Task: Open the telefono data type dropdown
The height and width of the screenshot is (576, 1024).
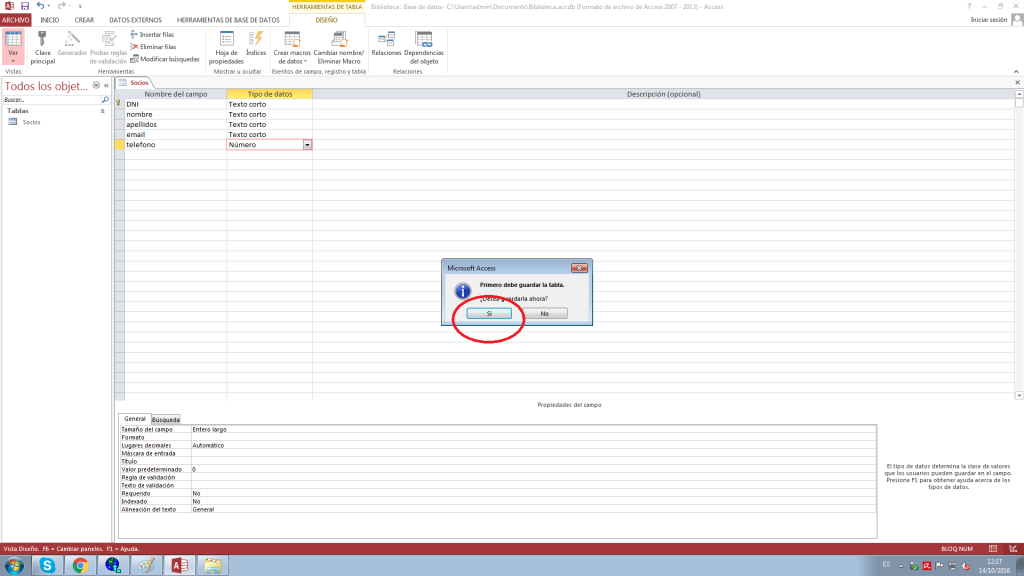Action: [307, 145]
